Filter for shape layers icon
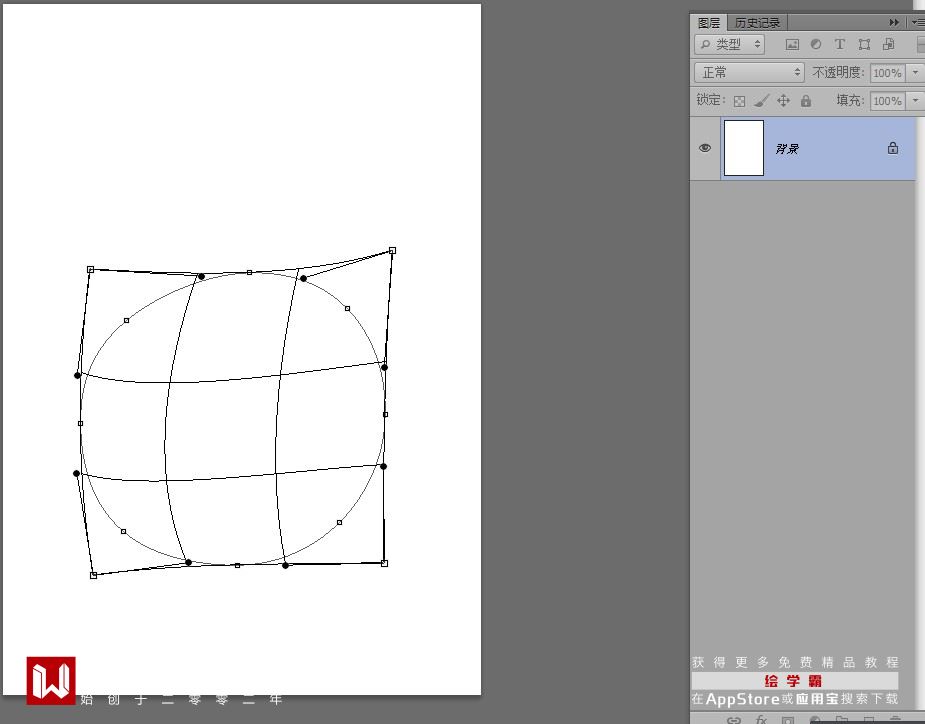The image size is (925, 724). click(x=864, y=44)
